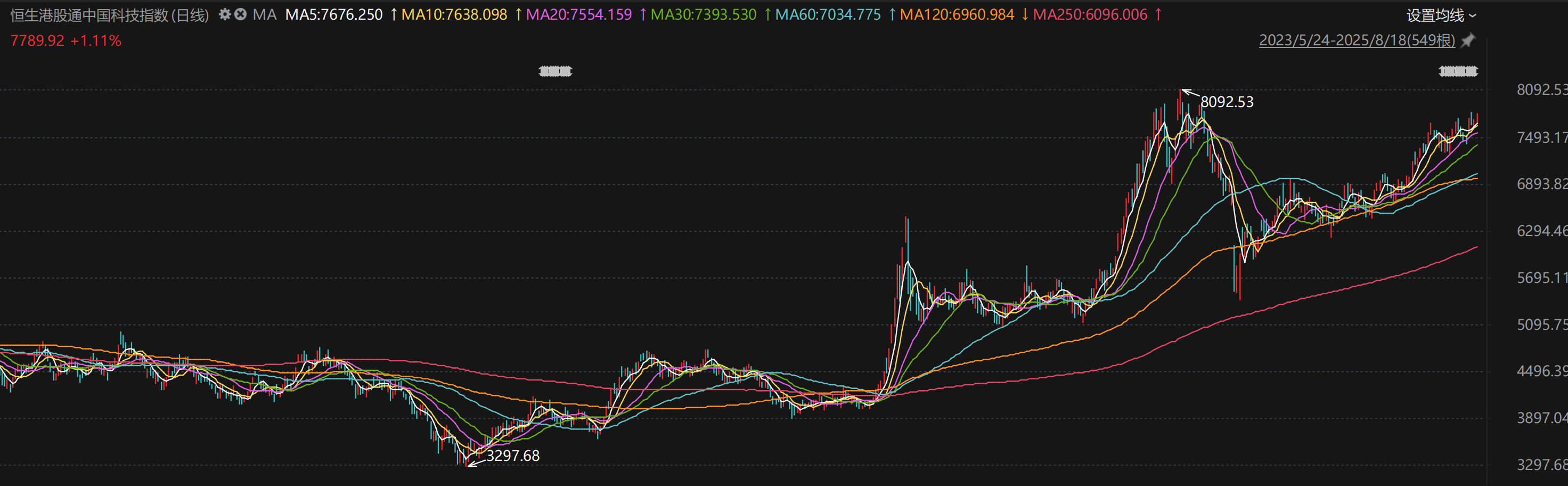Select the MA5:7676.250 value
The width and height of the screenshot is (1568, 486).
[x=334, y=14]
